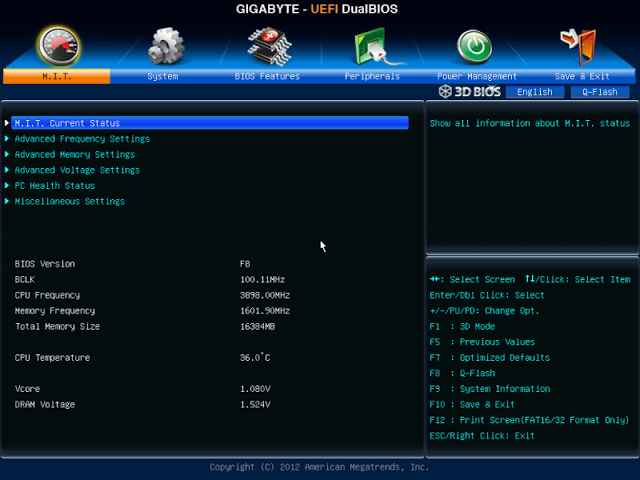Click the DRAM Voltage value 1.524V

(255, 404)
